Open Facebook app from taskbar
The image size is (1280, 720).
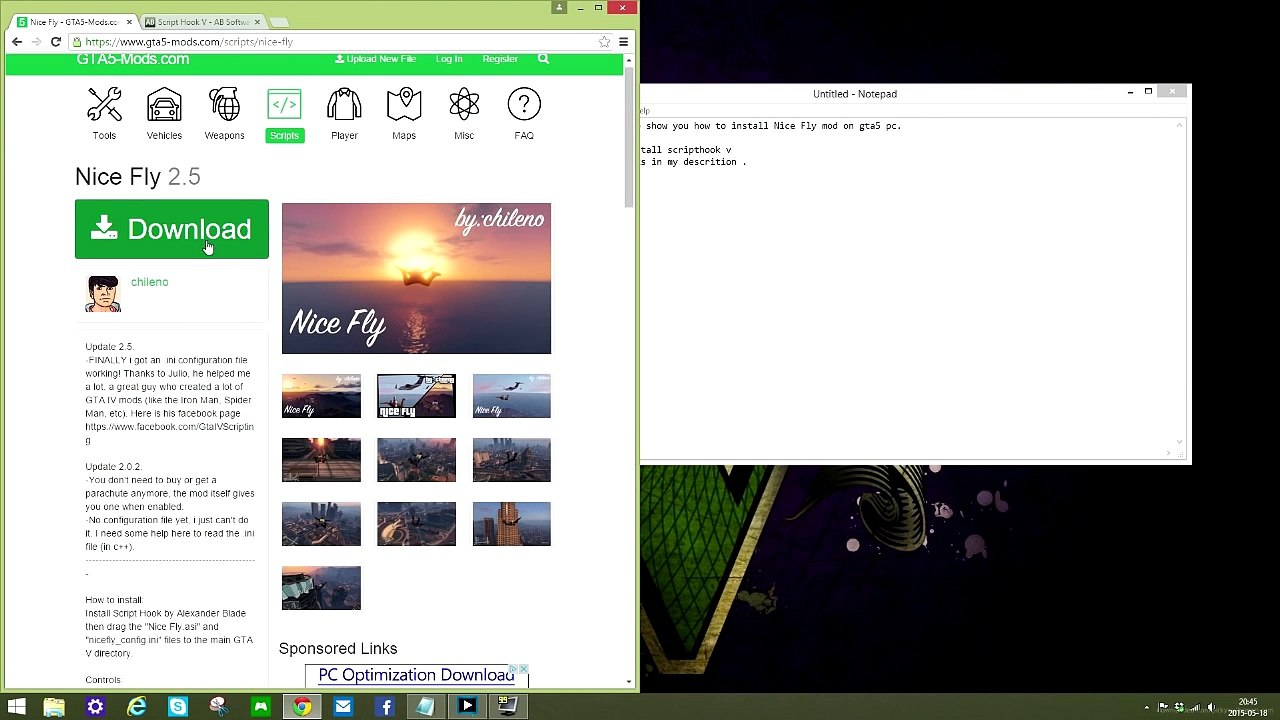[x=385, y=707]
